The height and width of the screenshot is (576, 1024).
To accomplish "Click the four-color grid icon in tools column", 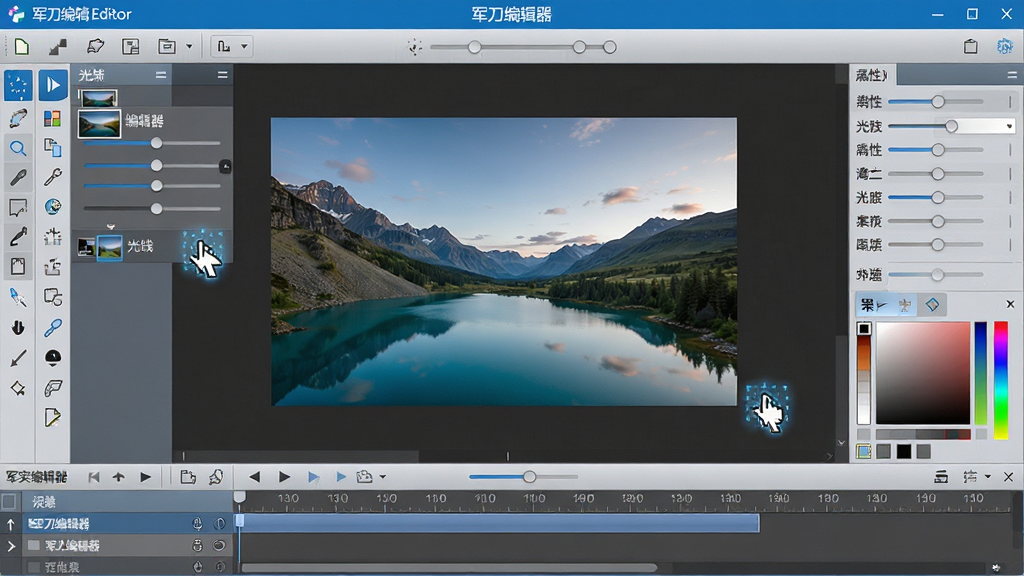I will [52, 119].
